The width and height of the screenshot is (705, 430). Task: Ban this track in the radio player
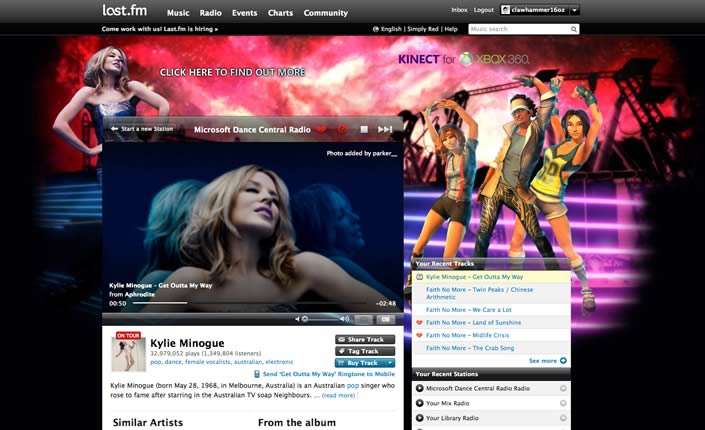click(342, 129)
